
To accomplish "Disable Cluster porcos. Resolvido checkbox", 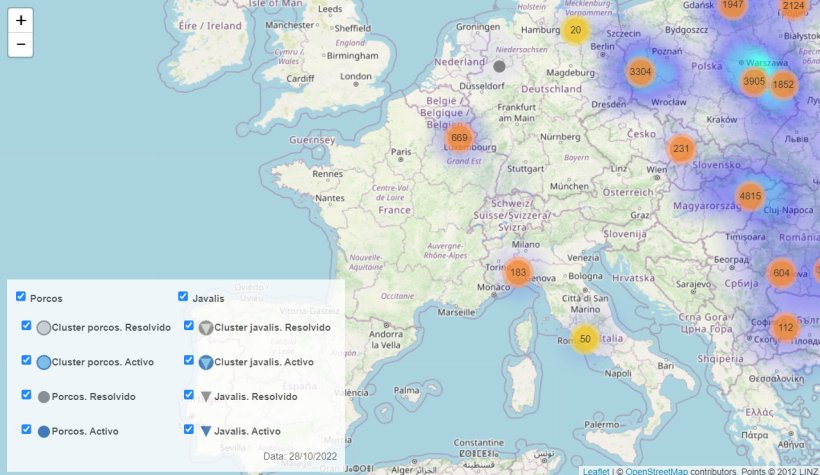I will tap(27, 326).
